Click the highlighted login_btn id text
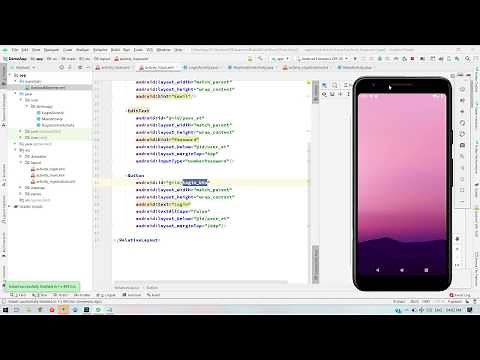The image size is (480, 360). (x=195, y=183)
